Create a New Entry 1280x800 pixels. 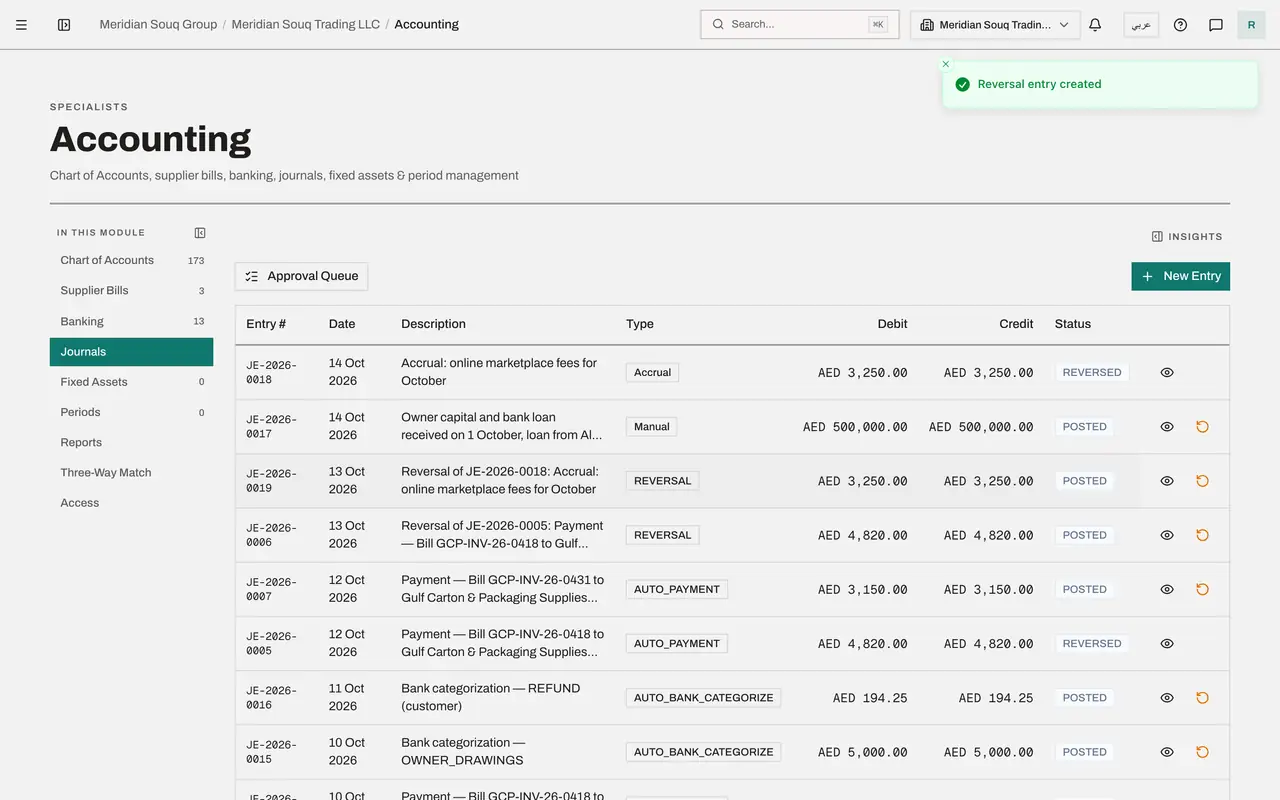[x=1181, y=277]
